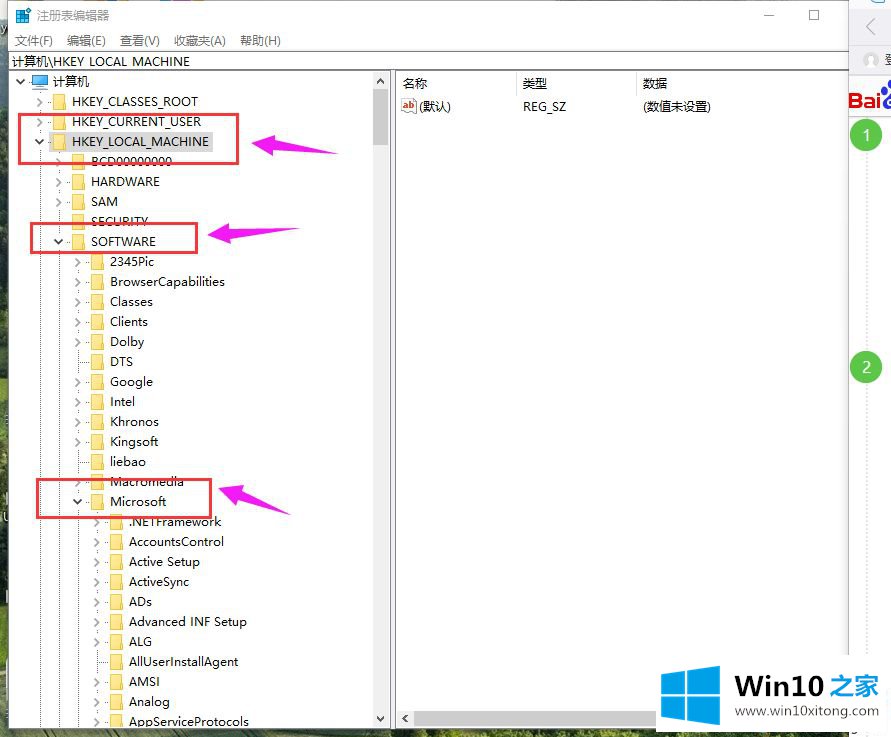Expand HKEY_CURRENT_USER key
This screenshot has width=891, height=737.
tap(39, 122)
